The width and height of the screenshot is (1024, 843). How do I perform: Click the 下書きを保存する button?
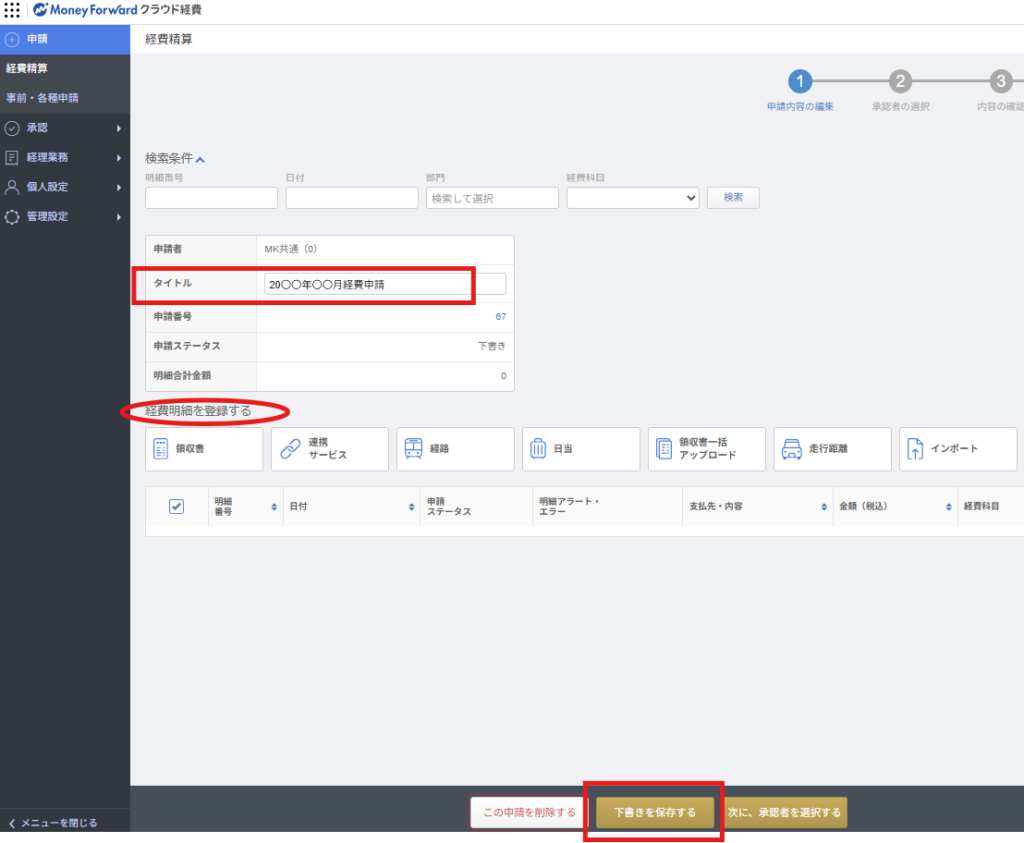[655, 812]
